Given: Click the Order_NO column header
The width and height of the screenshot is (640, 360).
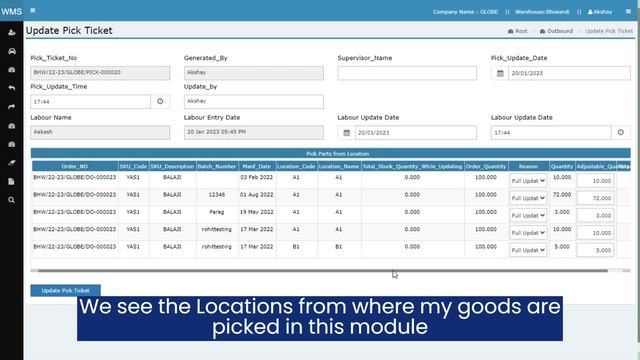Looking at the screenshot, I should pyautogui.click(x=75, y=167).
